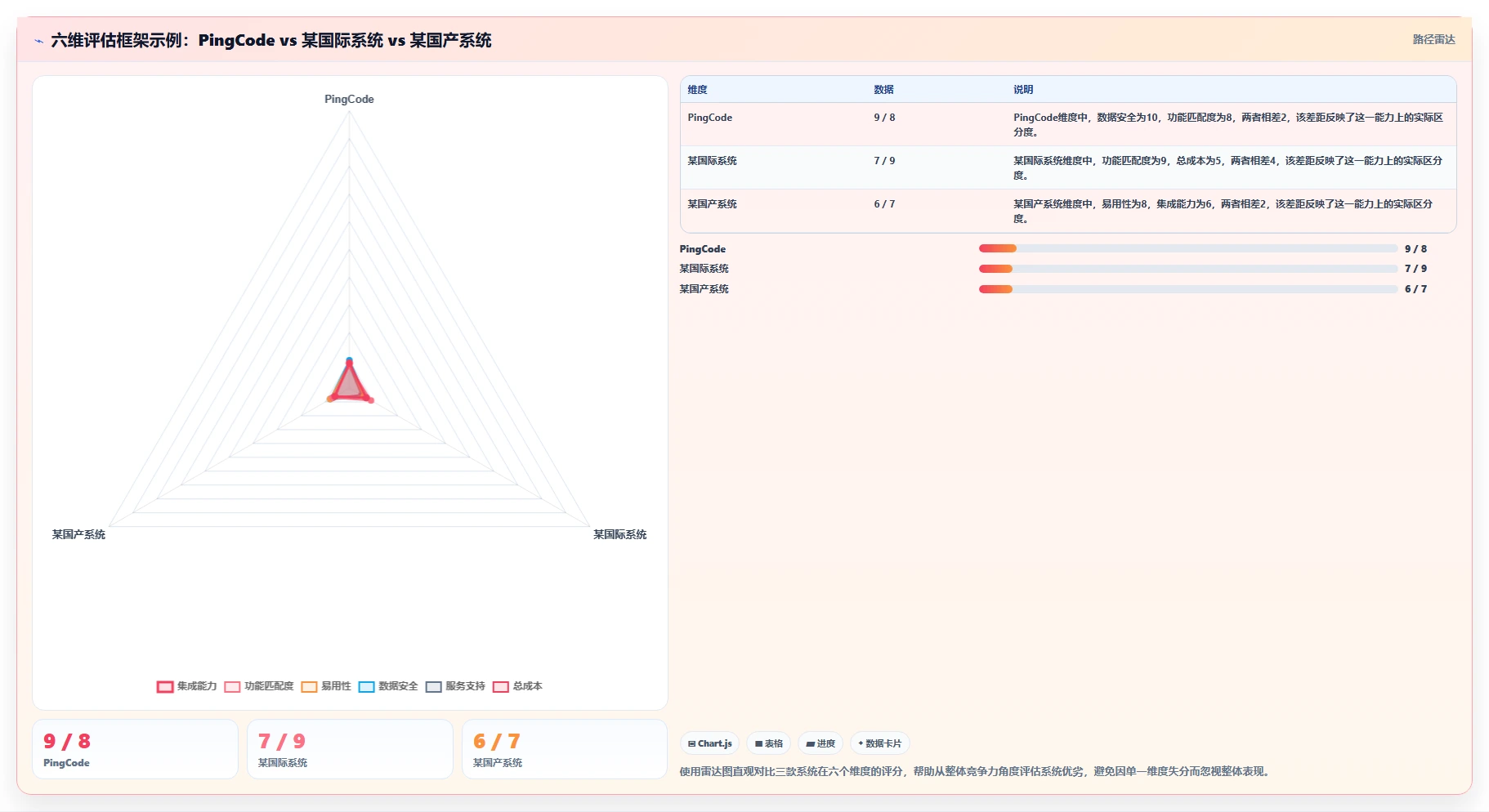This screenshot has width=1489, height=812.
Task: Click the PingCode progress bar
Action: 1187,248
